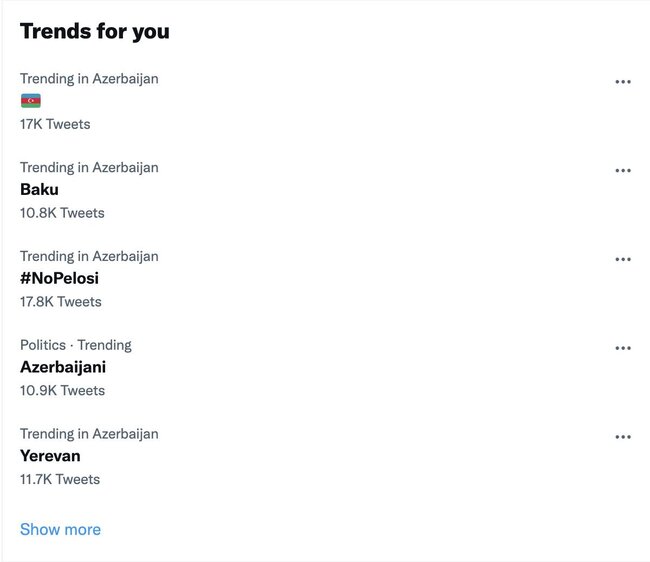
Task: Click Politics · Trending category label
Action: pyautogui.click(x=76, y=345)
